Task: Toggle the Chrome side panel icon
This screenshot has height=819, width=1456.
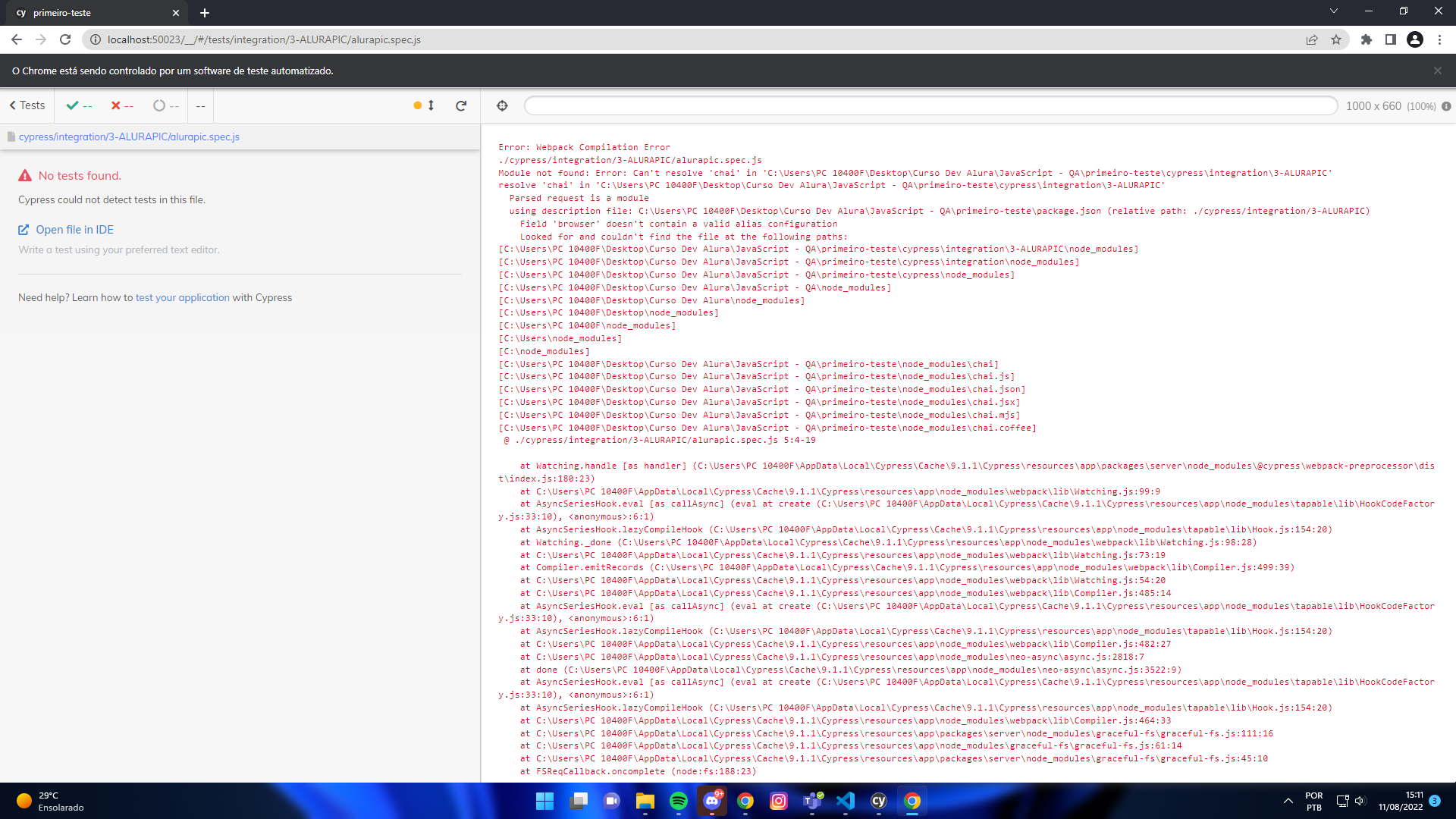Action: (x=1391, y=39)
